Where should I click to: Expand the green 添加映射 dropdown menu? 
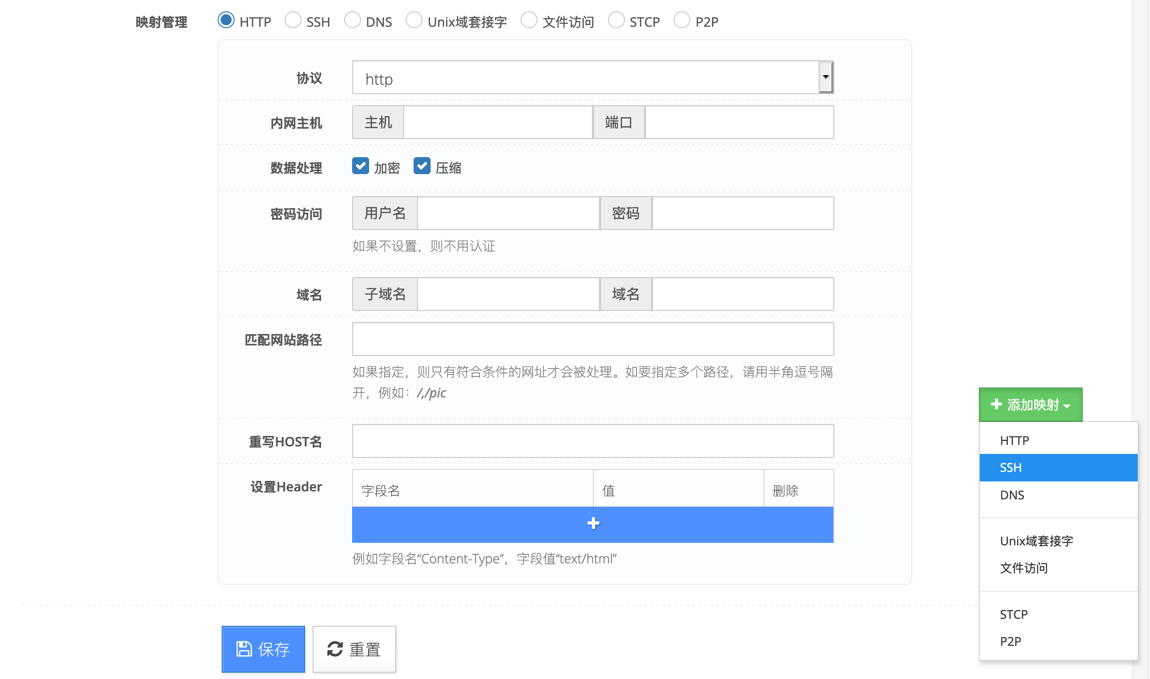pyautogui.click(x=1030, y=404)
